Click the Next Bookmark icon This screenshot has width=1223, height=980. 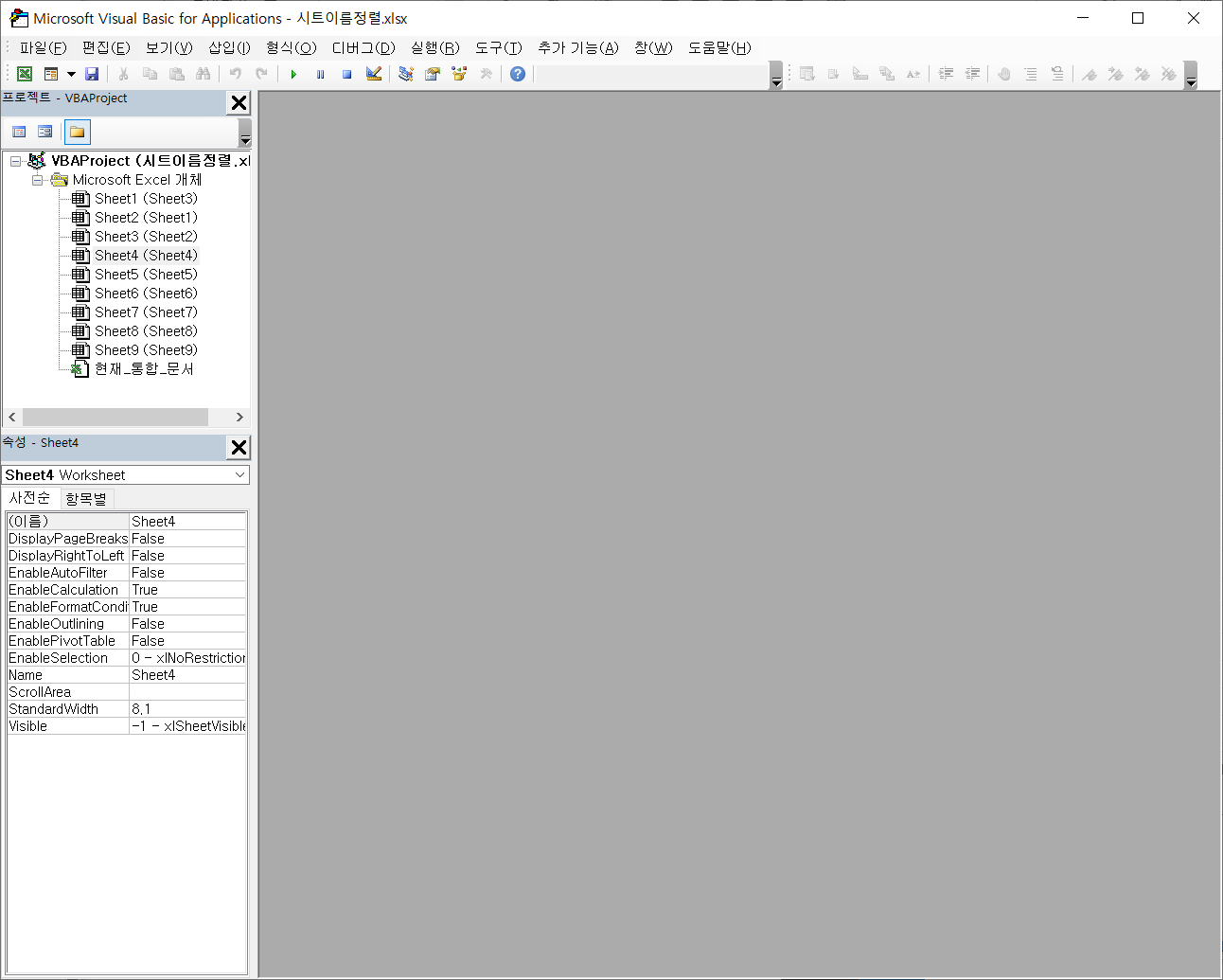[1116, 74]
